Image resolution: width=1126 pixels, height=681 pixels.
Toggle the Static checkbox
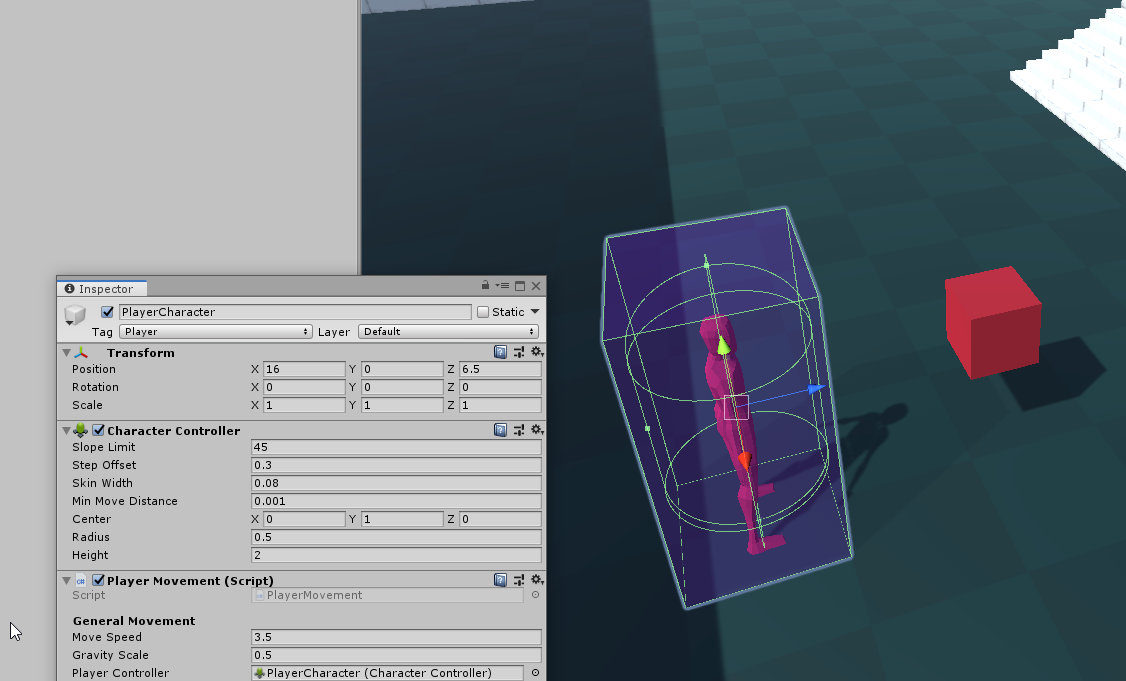point(483,312)
